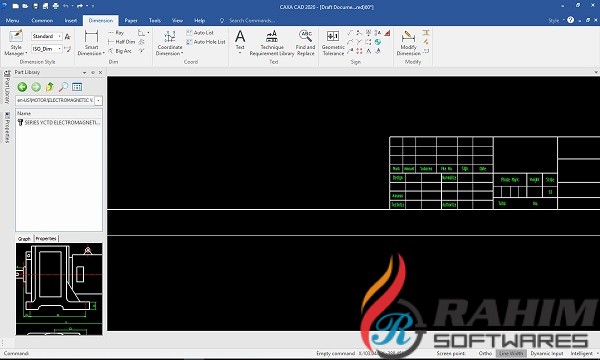Select the Geometric Tolerance tool

333,42
